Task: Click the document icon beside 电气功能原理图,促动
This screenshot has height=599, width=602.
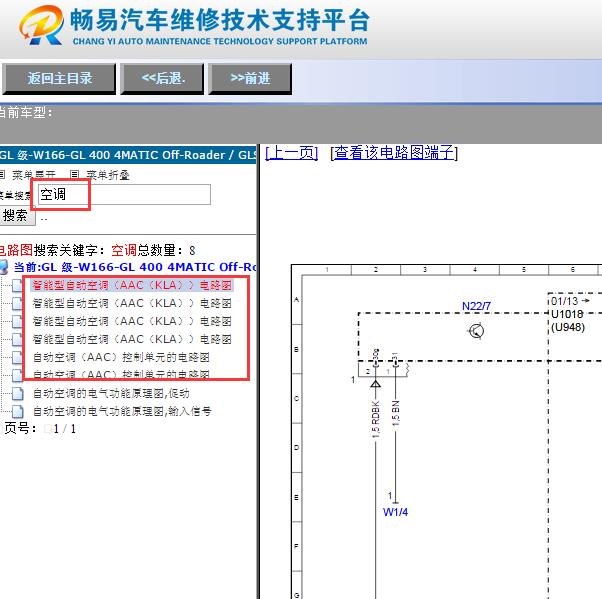Action: 17,394
